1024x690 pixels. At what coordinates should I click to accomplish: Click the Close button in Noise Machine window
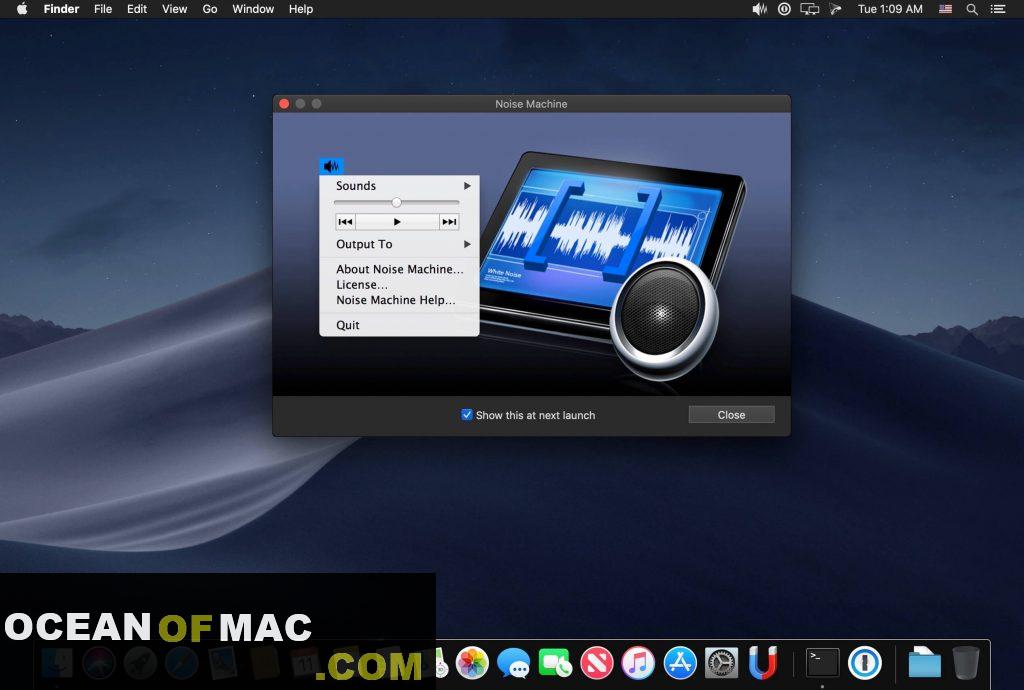(x=731, y=415)
